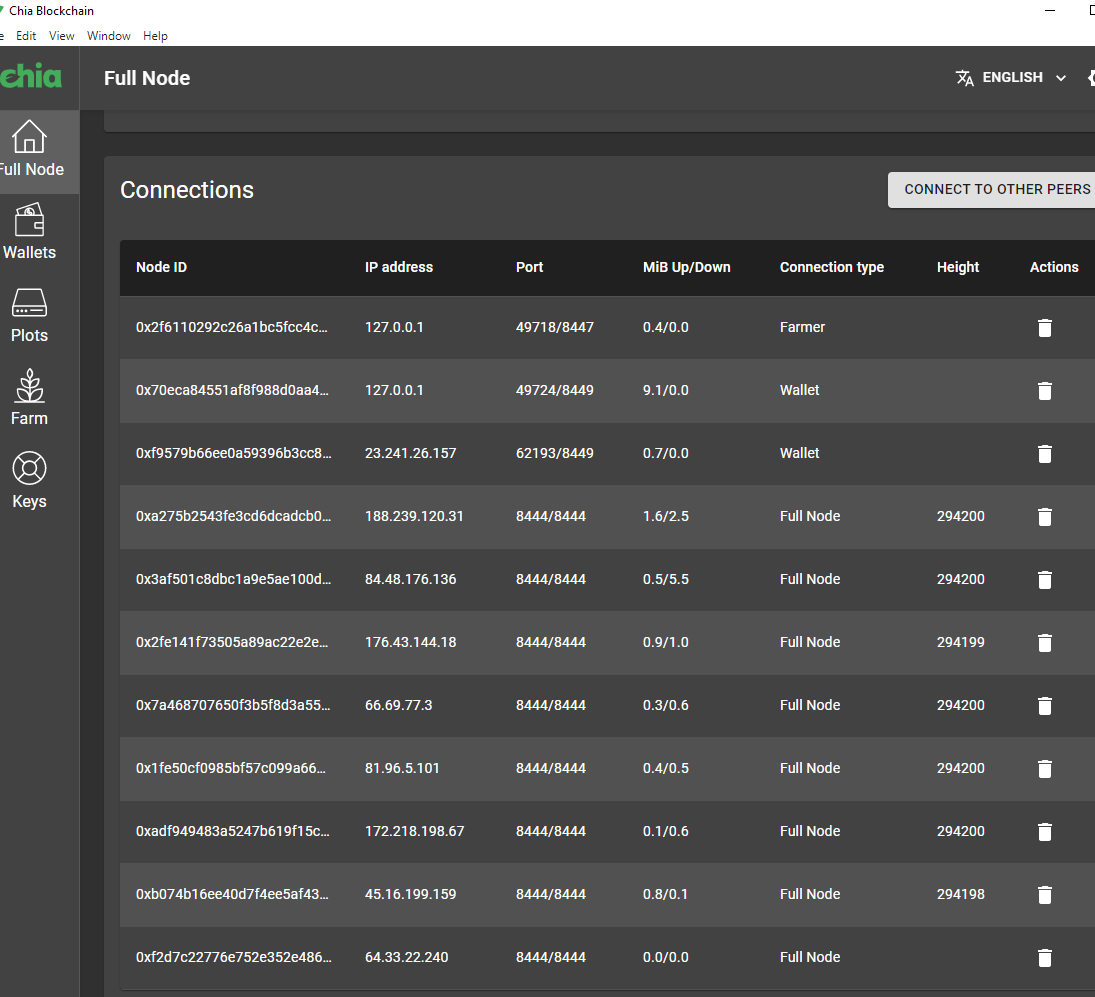Click the Connections section heading
The height and width of the screenshot is (997, 1095).
click(x=187, y=190)
